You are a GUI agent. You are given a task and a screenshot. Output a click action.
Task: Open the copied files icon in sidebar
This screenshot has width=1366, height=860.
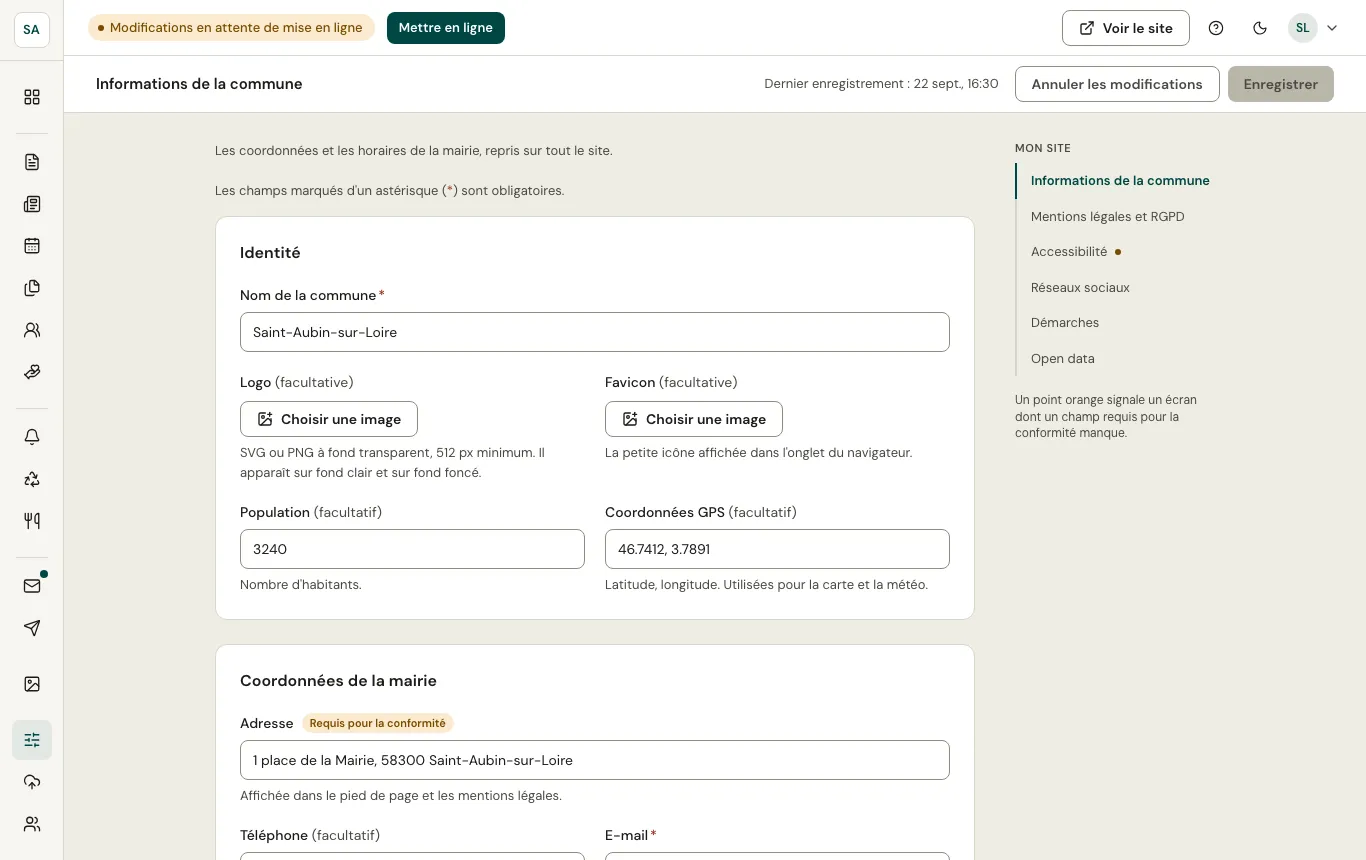pos(32,288)
